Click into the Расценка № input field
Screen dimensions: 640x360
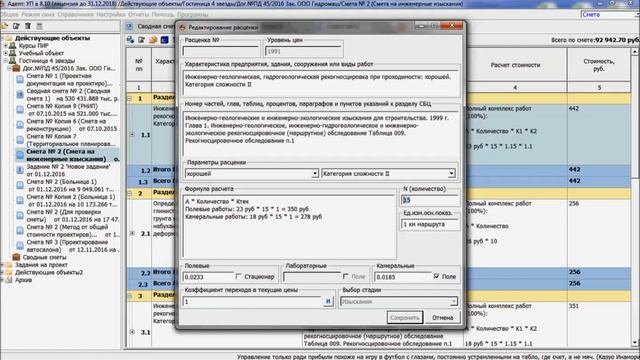(220, 51)
